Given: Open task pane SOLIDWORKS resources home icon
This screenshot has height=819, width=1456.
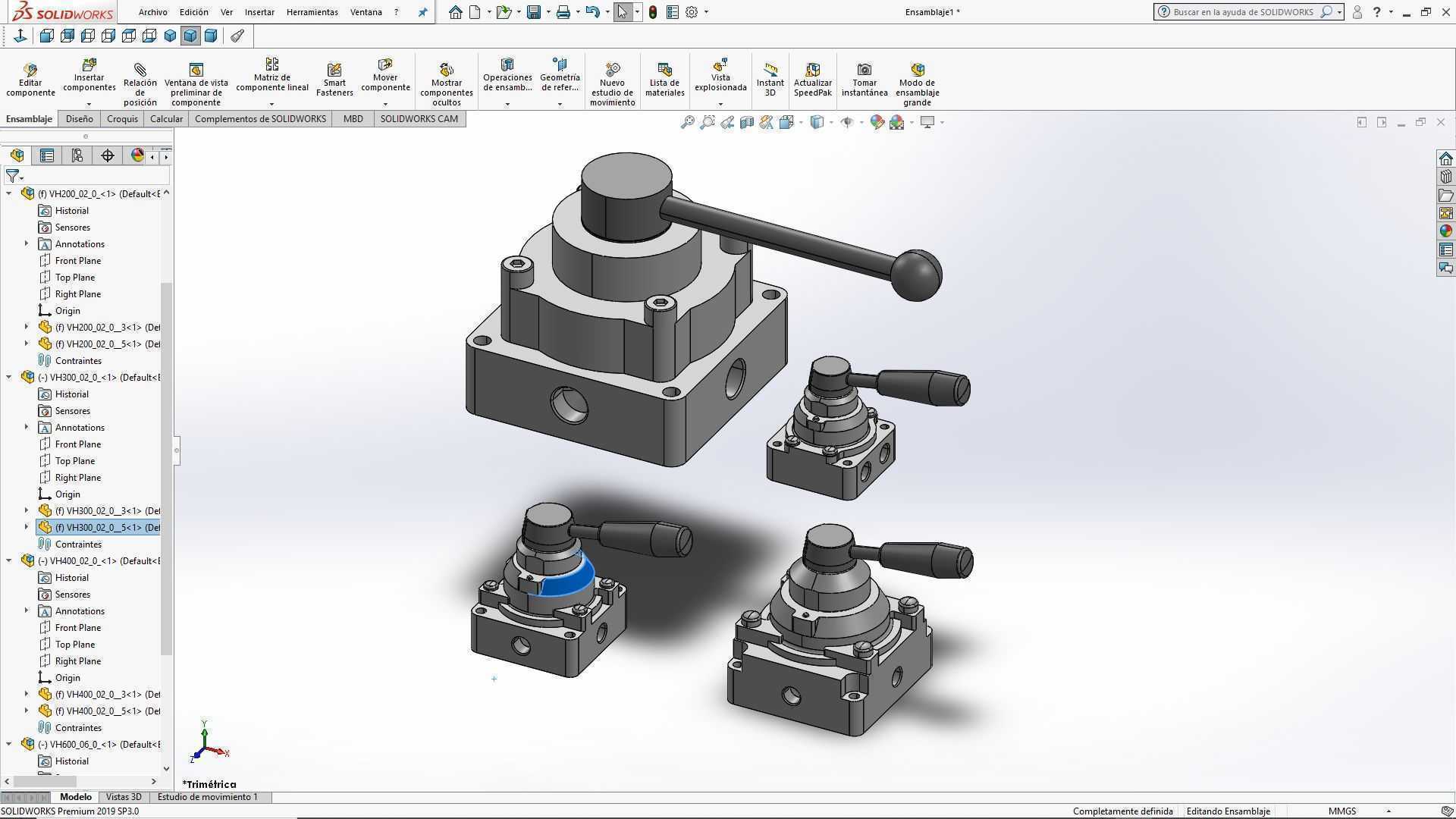Looking at the screenshot, I should tap(1445, 158).
